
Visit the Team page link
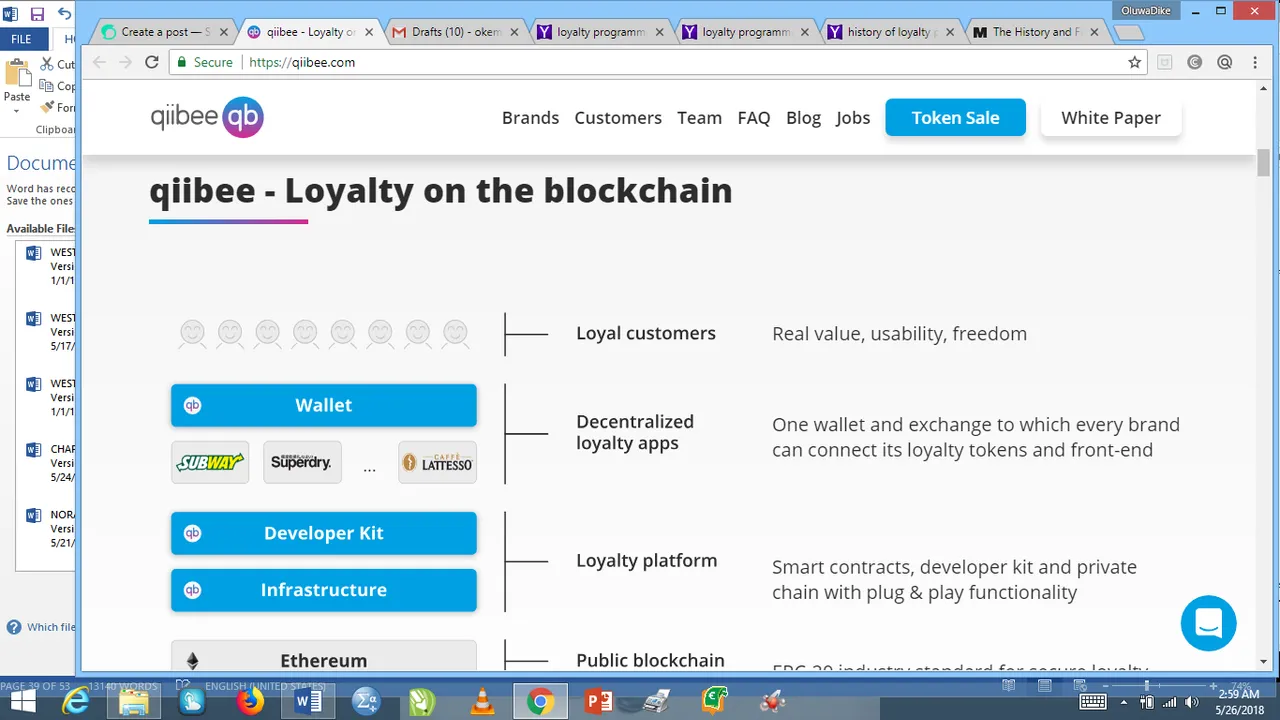tap(699, 117)
